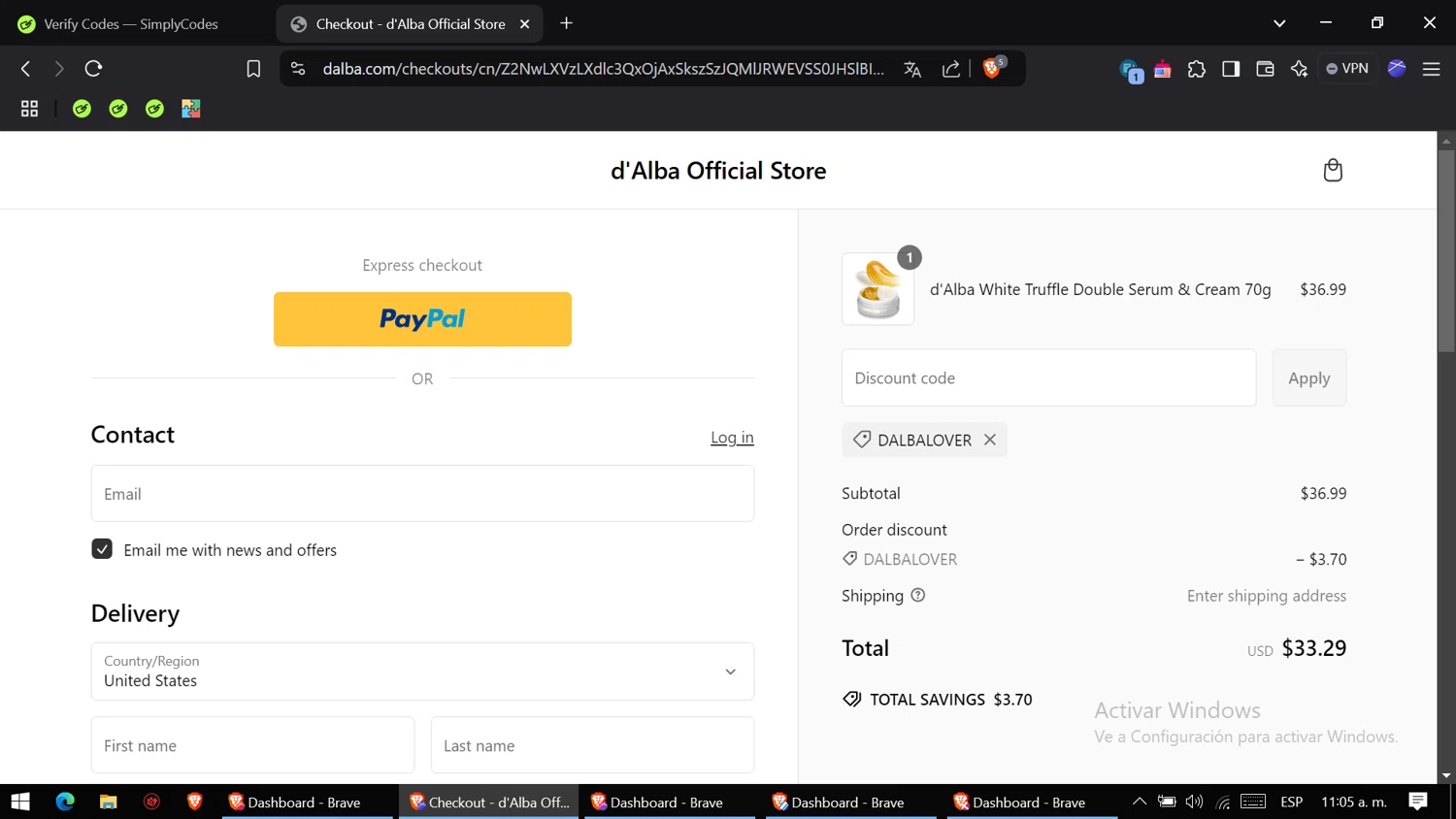The image size is (1456, 819).
Task: Click the d'Alba Official Store title
Action: pyautogui.click(x=718, y=171)
